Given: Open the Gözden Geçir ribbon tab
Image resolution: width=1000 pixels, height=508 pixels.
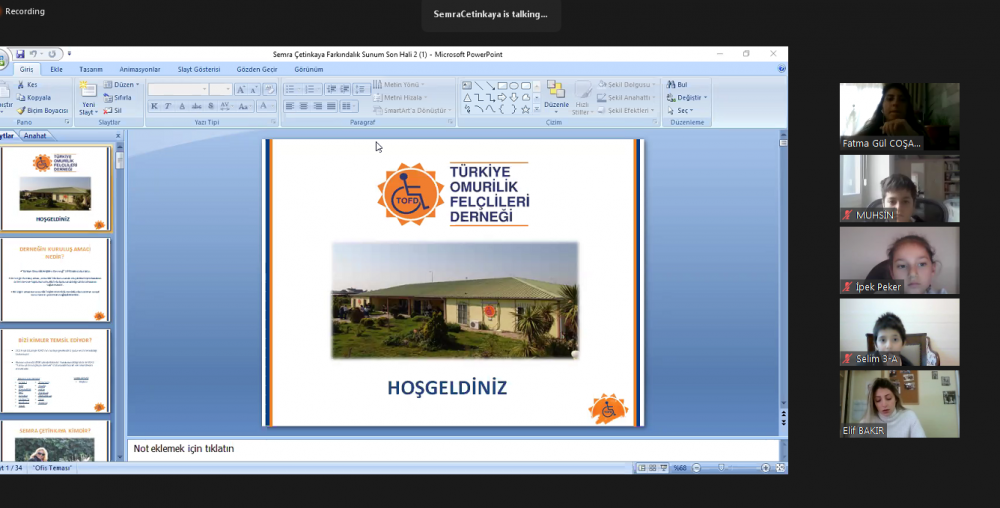Looking at the screenshot, I should 257,69.
